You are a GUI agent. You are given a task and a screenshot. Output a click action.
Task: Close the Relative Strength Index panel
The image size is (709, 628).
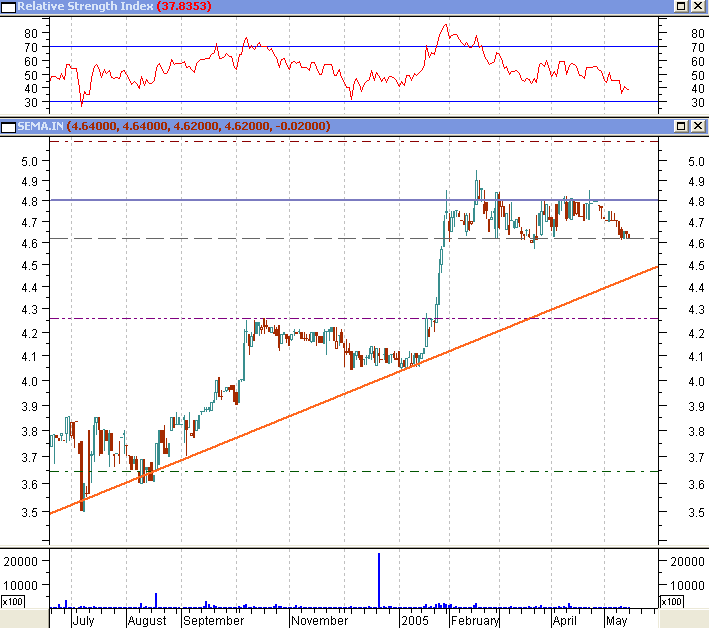[x=698, y=6]
